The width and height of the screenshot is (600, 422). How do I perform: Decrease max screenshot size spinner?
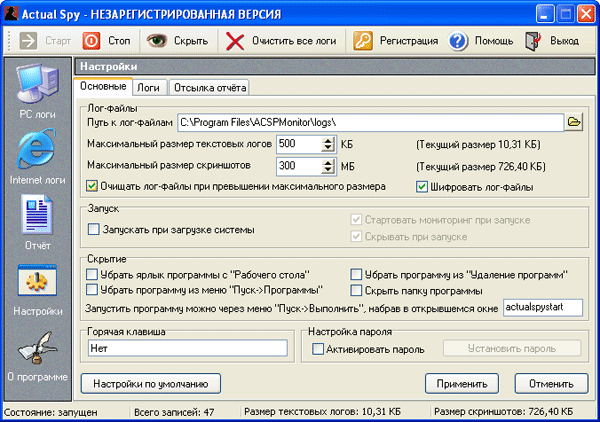point(328,170)
